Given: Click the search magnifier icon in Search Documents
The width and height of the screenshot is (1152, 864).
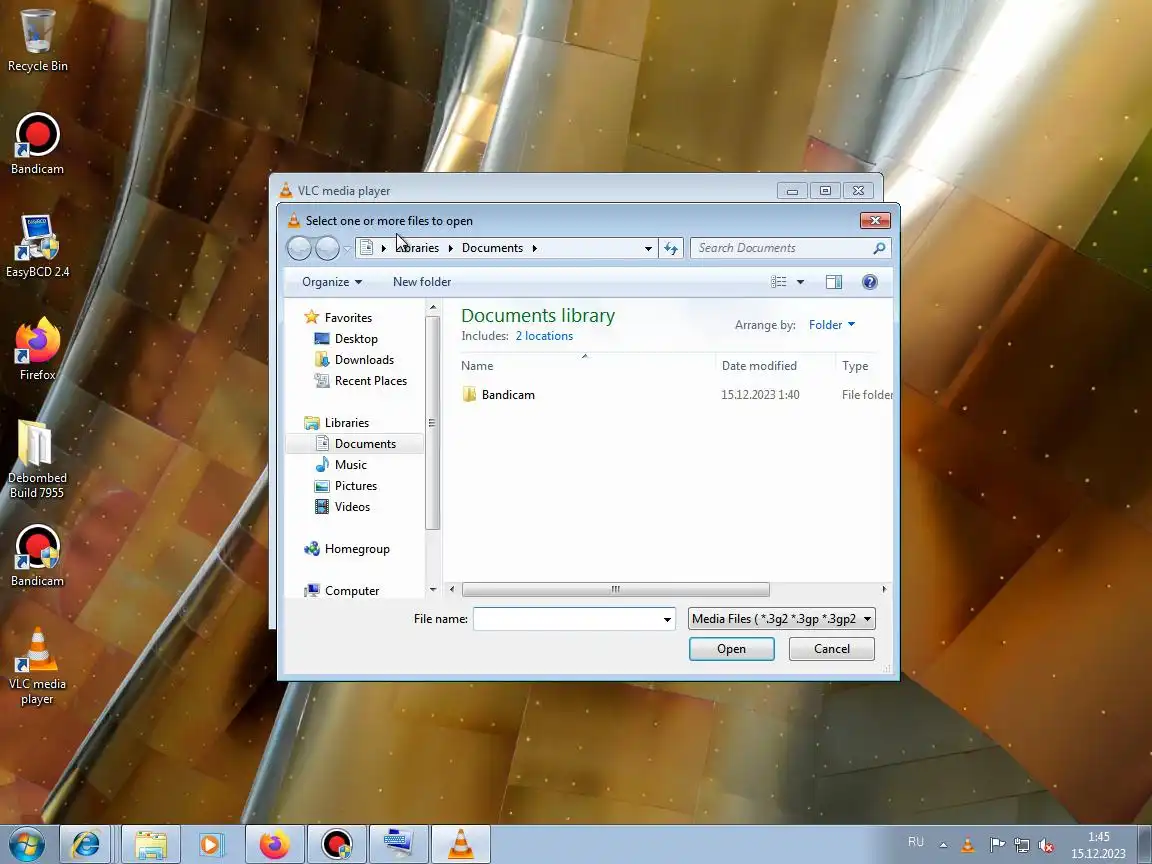Looking at the screenshot, I should pos(879,248).
